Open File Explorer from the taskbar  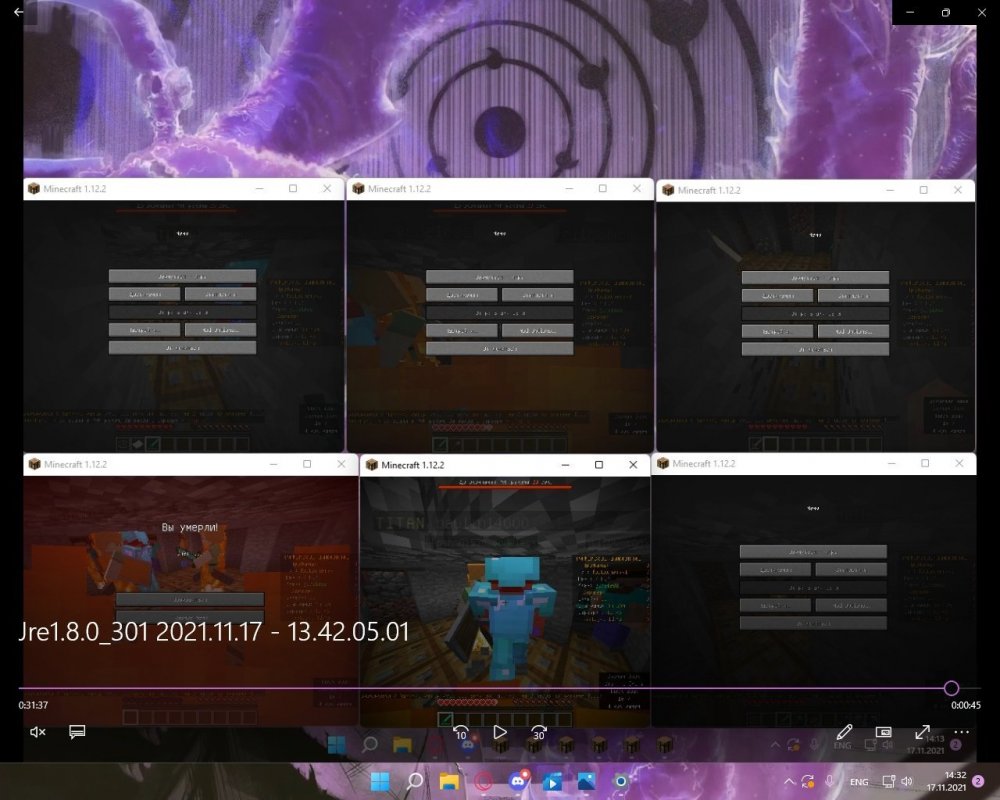point(449,781)
